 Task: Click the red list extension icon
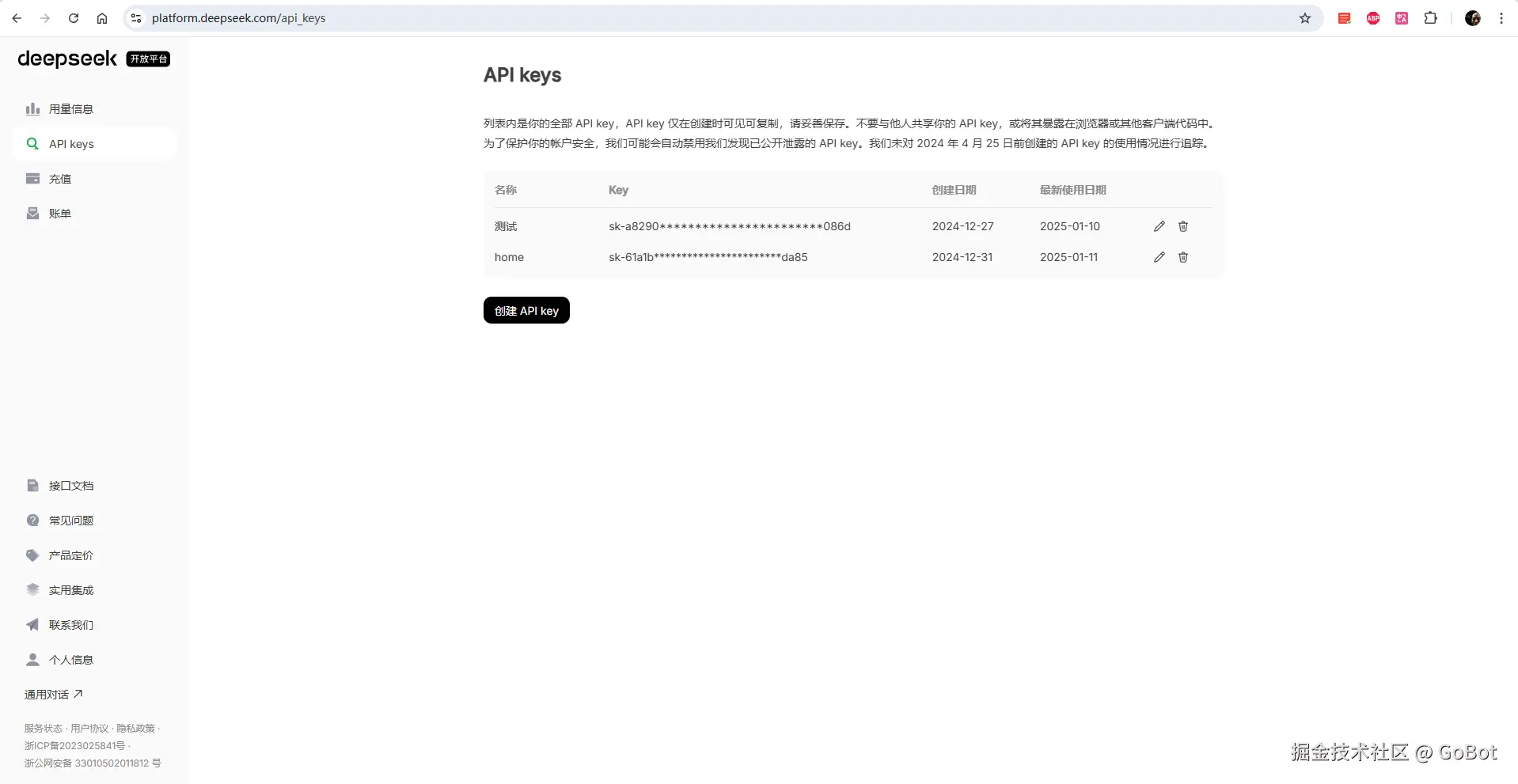1345,18
